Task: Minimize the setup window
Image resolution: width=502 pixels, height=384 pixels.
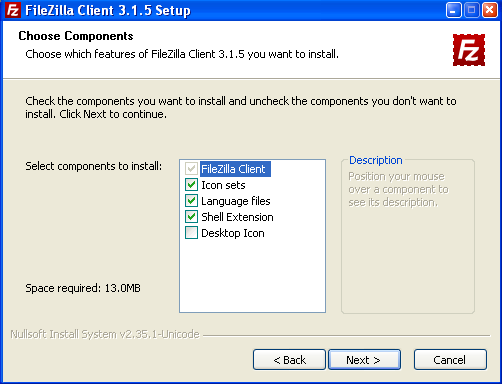Action: tap(454, 10)
